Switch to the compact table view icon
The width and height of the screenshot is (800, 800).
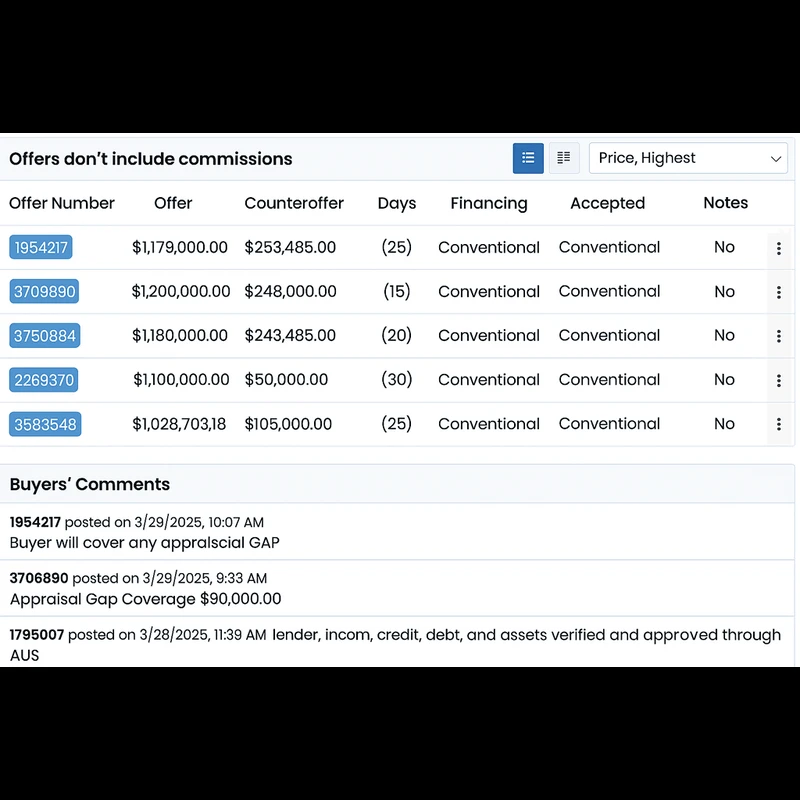(x=564, y=158)
